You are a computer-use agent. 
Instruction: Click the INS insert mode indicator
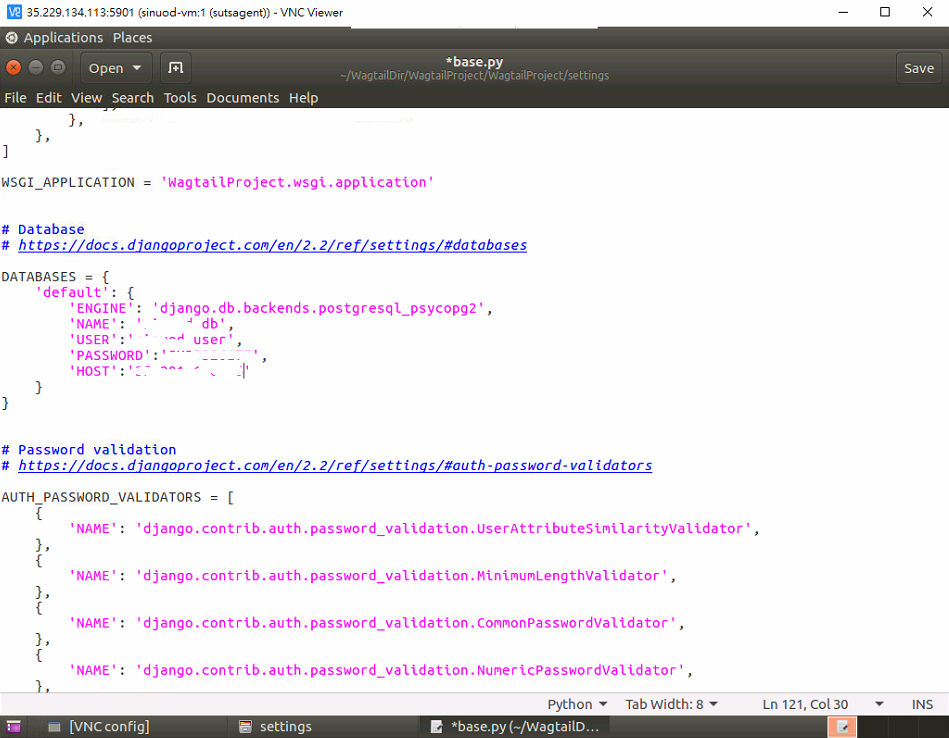click(922, 704)
